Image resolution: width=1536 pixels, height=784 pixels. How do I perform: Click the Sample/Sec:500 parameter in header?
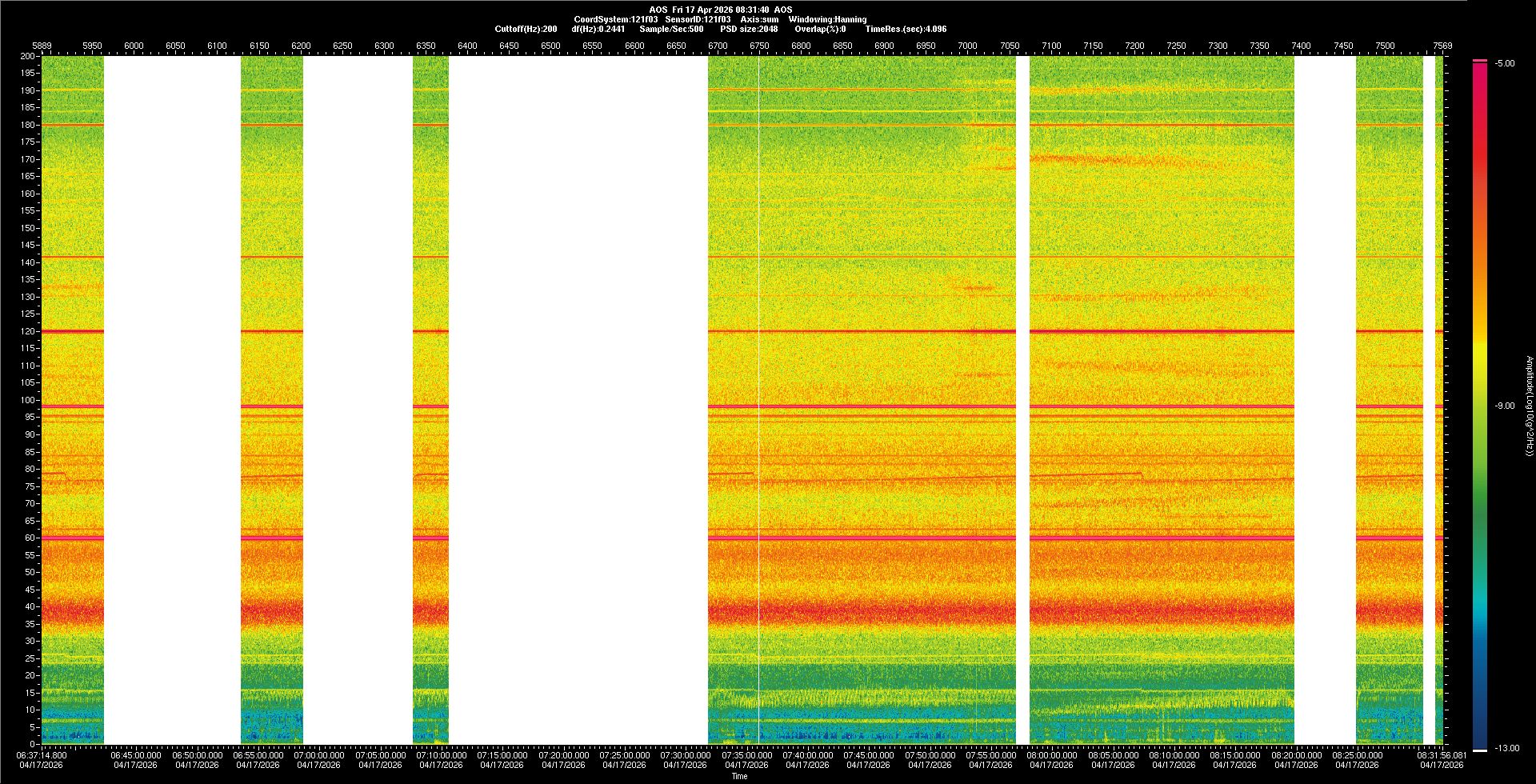(671, 29)
